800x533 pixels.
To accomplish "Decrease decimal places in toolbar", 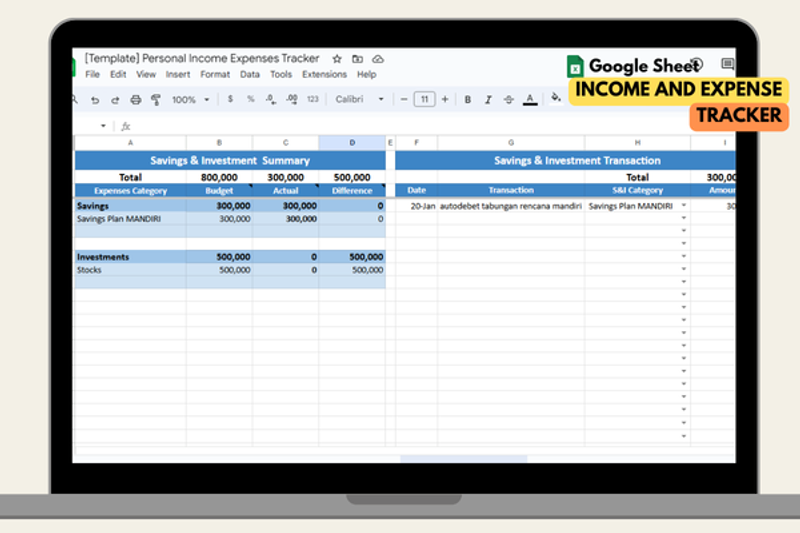I will click(x=270, y=99).
